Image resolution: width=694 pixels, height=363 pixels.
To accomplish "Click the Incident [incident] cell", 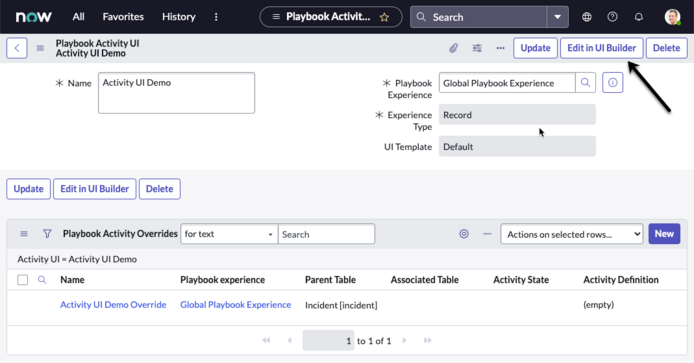I will point(341,305).
